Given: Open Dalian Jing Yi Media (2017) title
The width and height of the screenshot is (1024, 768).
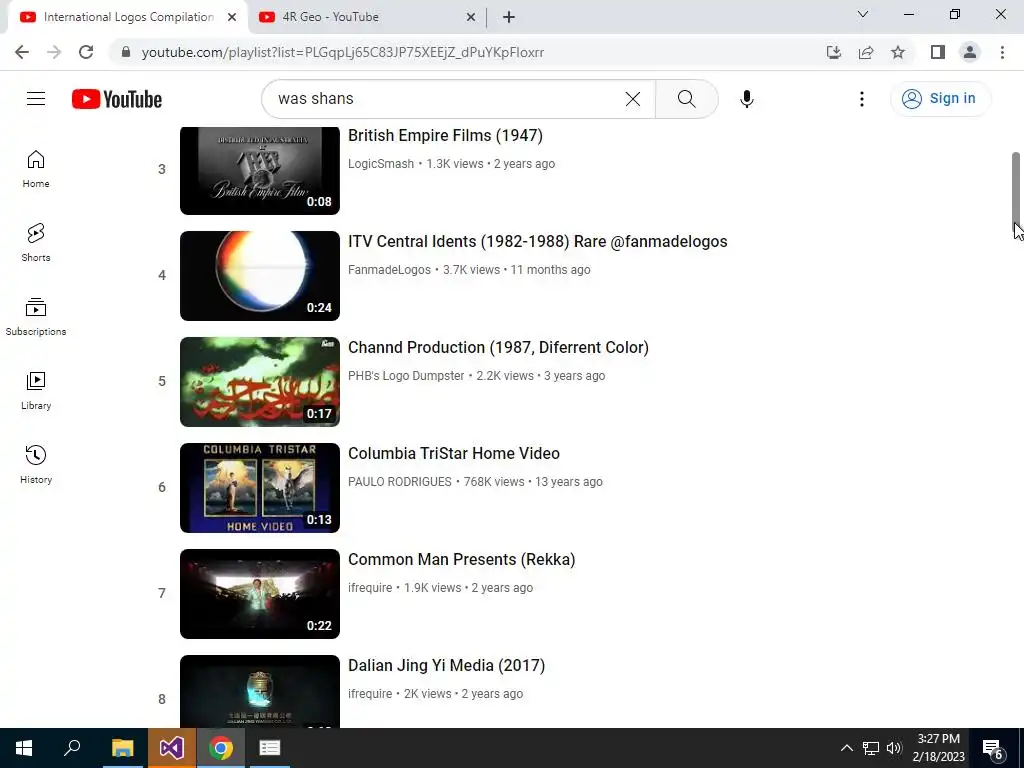Looking at the screenshot, I should point(447,665).
